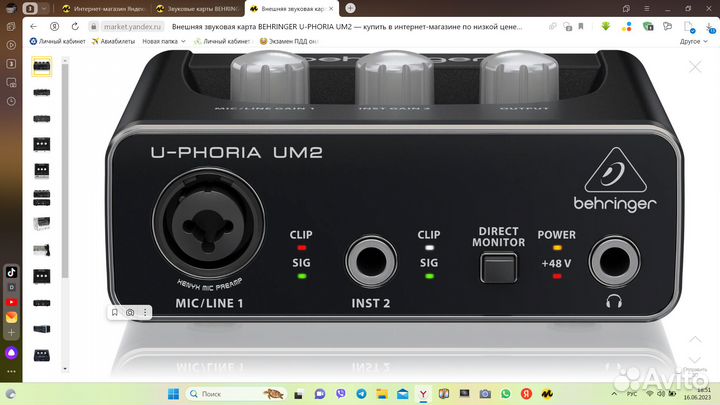Open the green shield protection extension
The width and height of the screenshot is (720, 405).
tap(647, 27)
